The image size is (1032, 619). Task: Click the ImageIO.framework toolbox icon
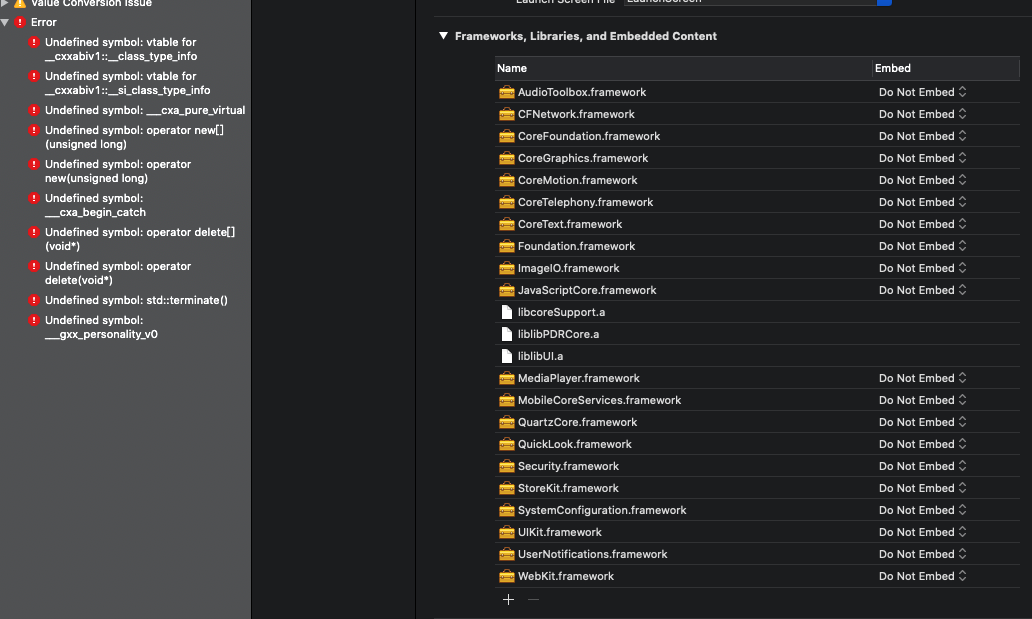[506, 268]
